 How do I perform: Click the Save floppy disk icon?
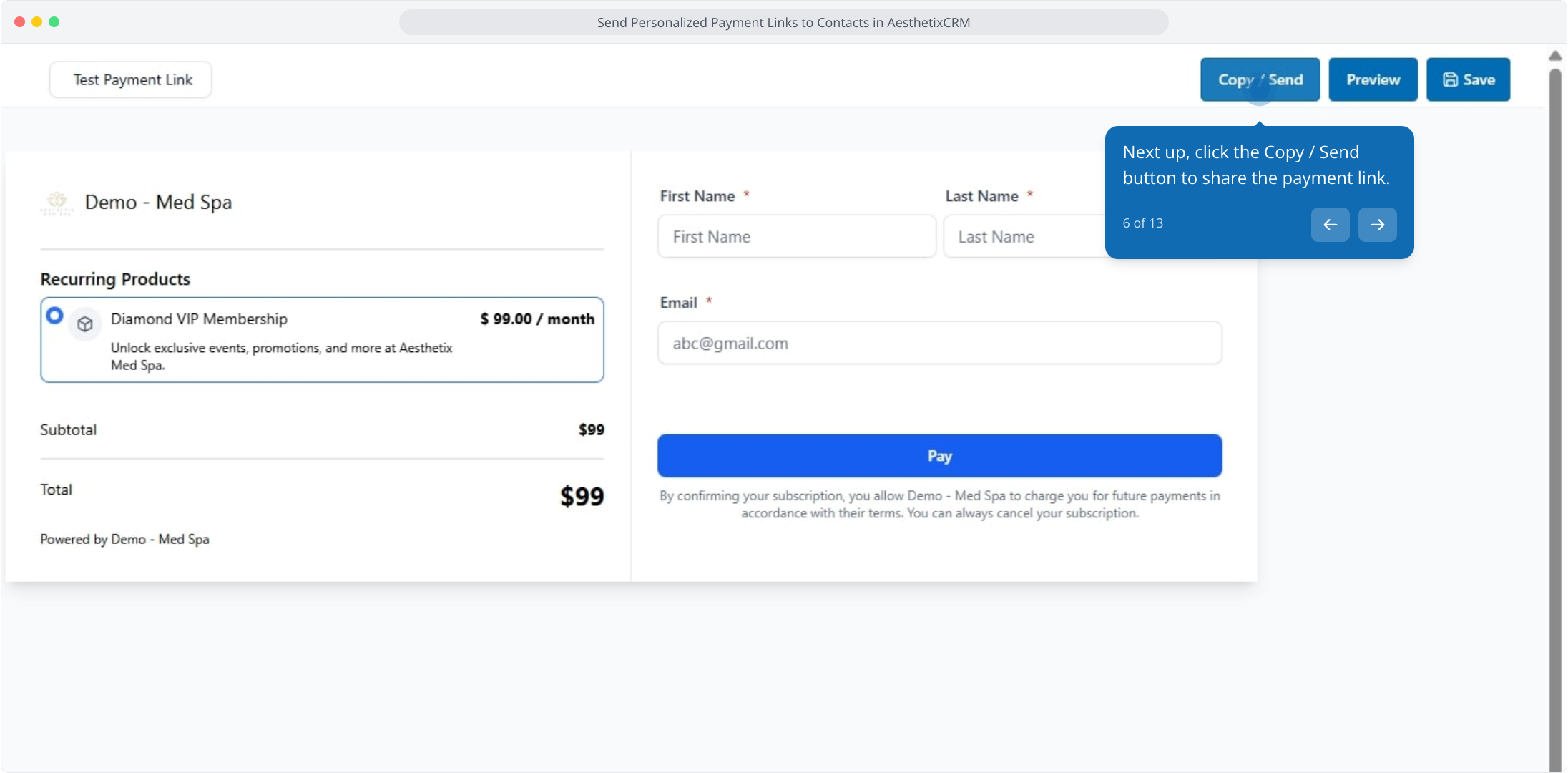click(x=1450, y=79)
